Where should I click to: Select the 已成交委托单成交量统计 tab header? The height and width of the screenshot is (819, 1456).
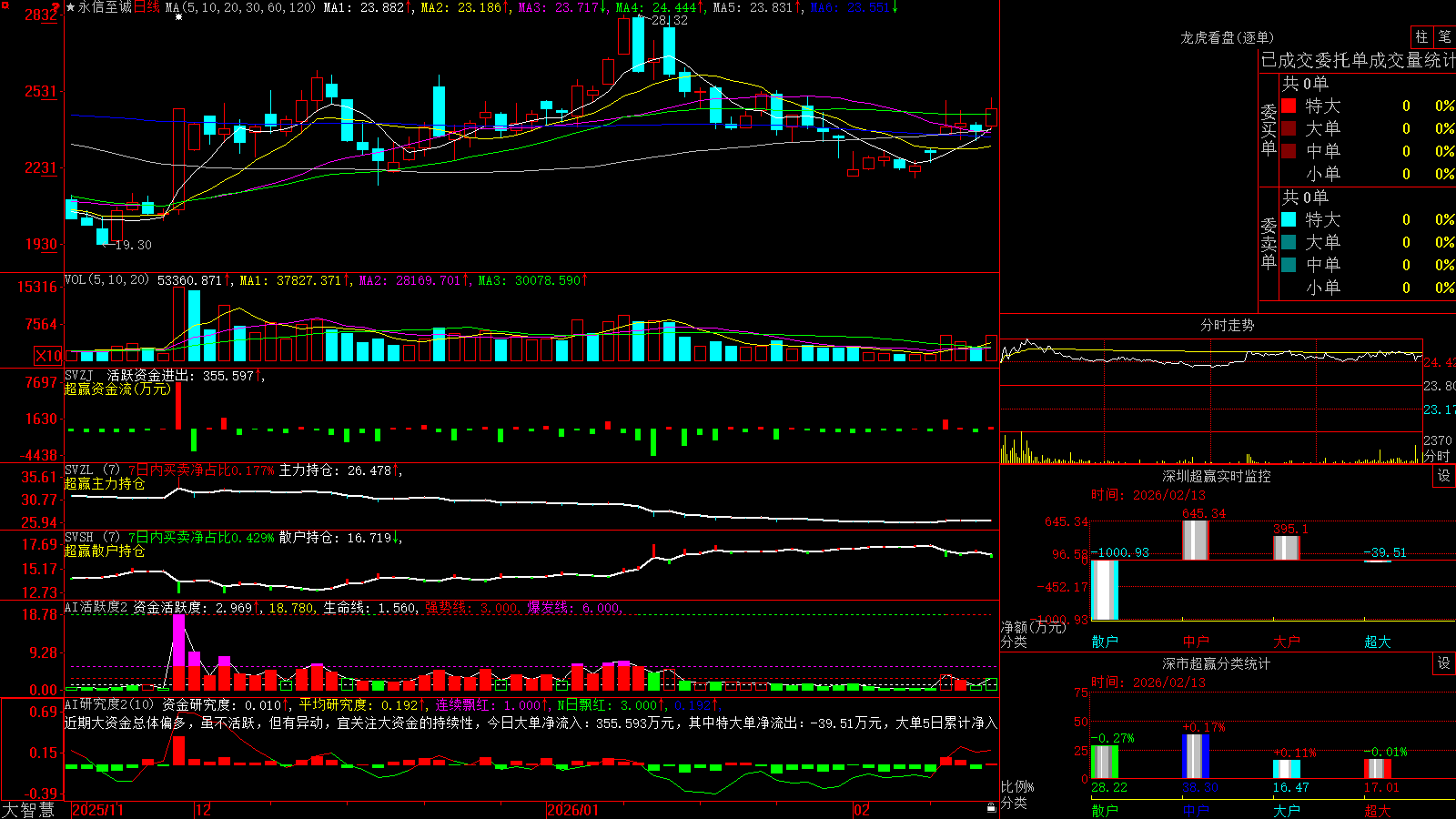coord(1358,61)
